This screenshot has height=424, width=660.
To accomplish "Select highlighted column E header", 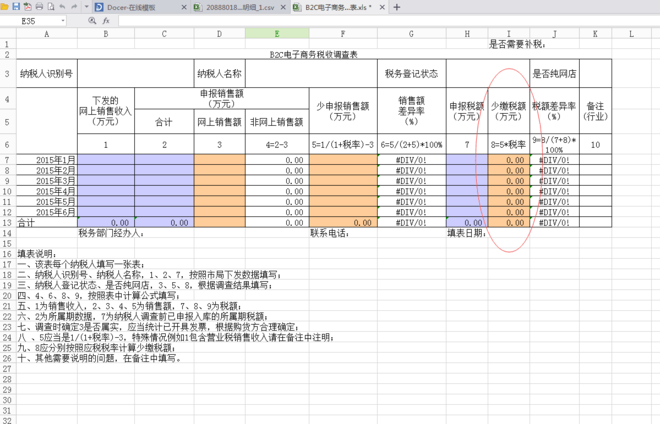I will coord(277,34).
